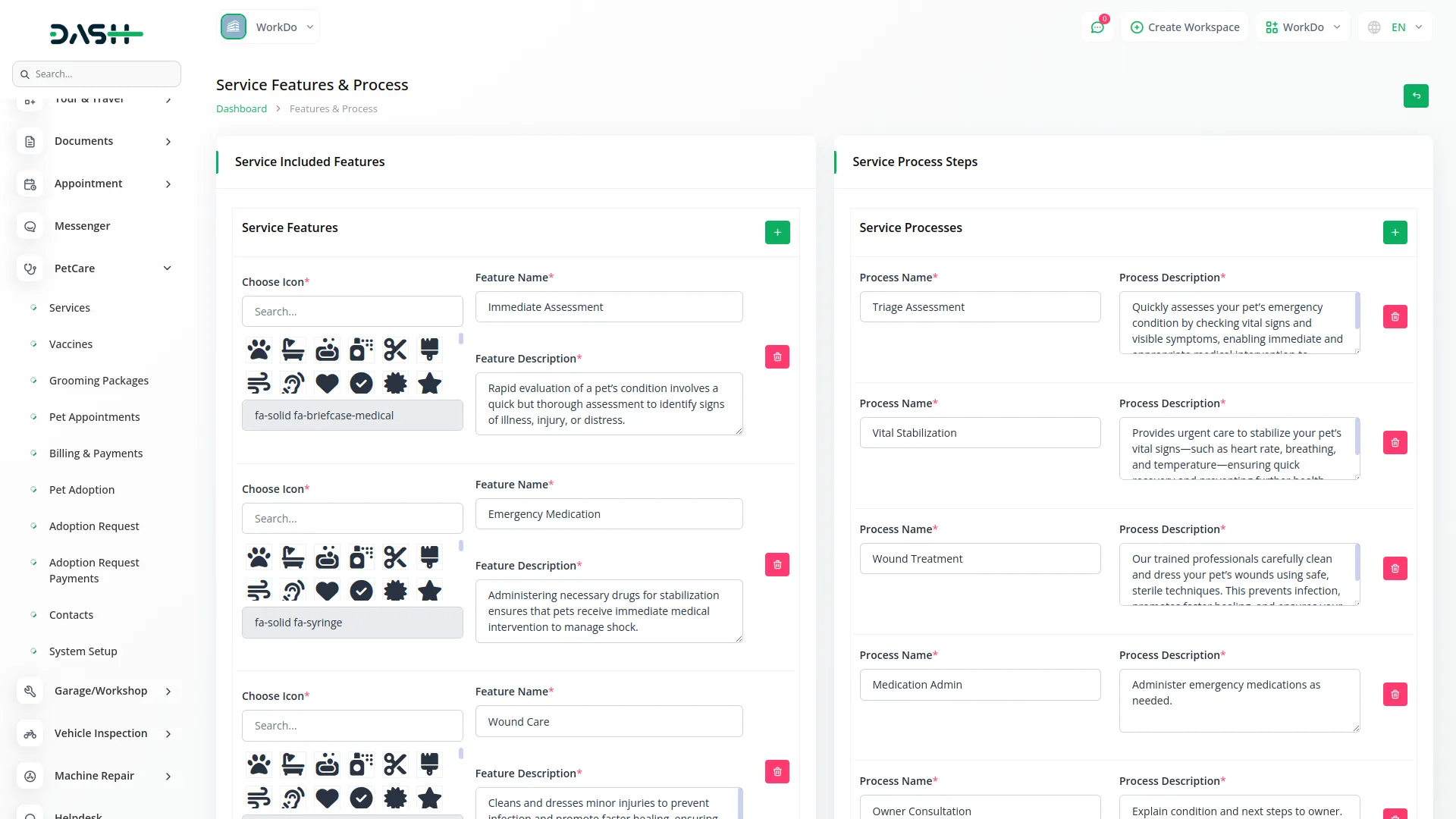This screenshot has height=819, width=1456.
Task: Open Grooming Packages in sidebar
Action: 99,381
